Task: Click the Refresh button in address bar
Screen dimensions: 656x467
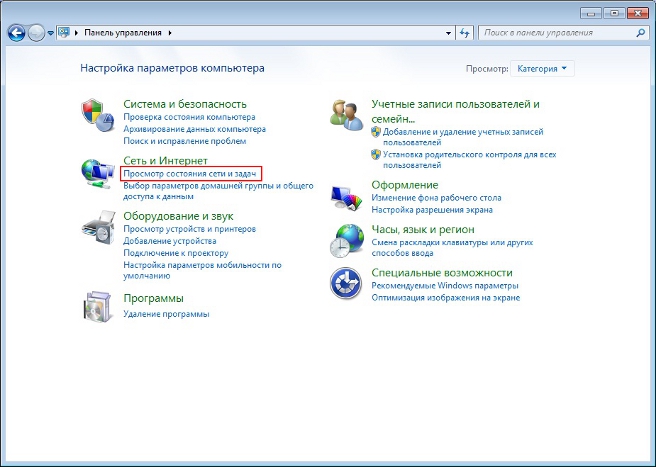Action: pos(464,33)
